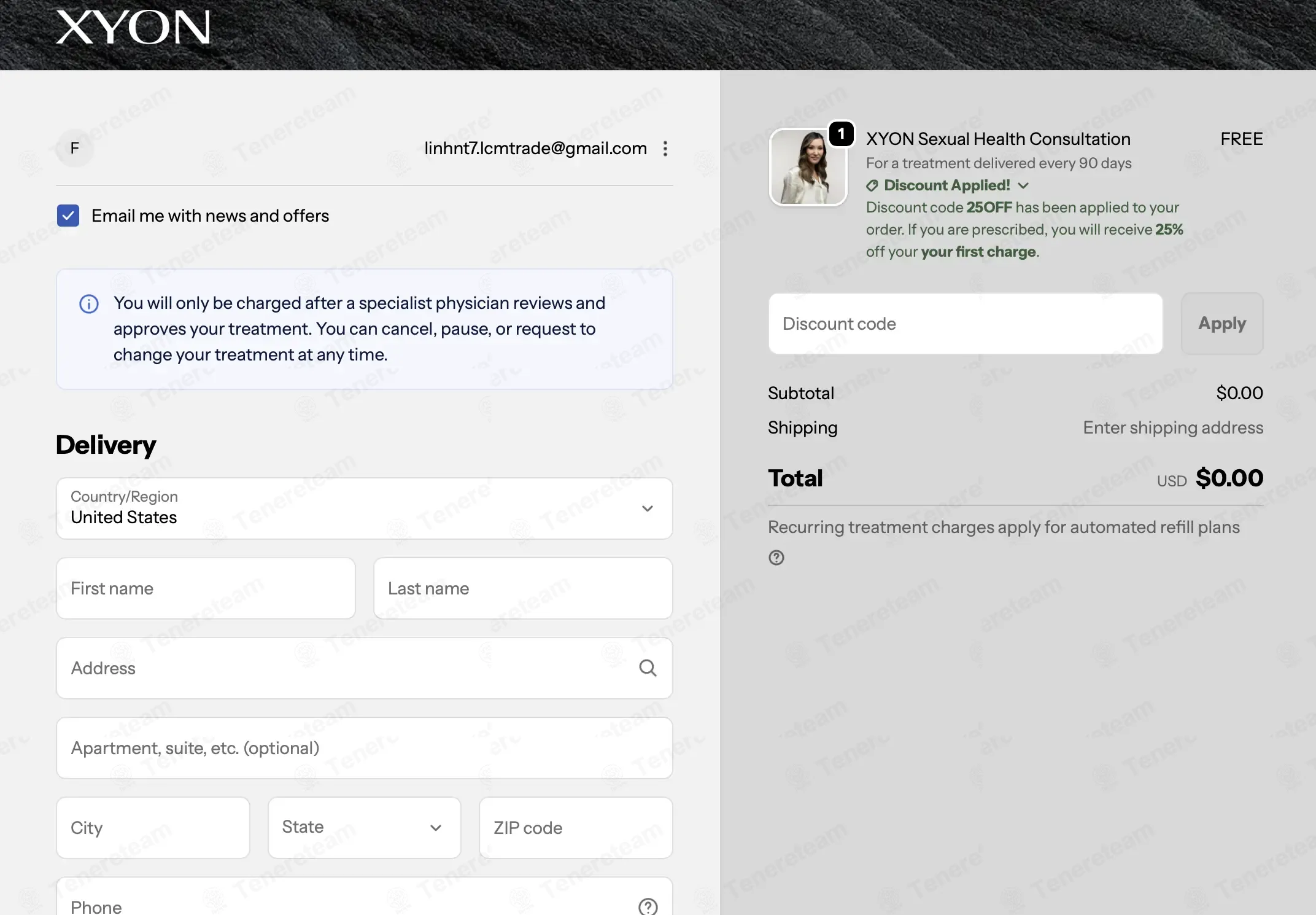Viewport: 1316px width, 915px height.
Task: Focus the ZIP code field
Action: [x=576, y=828]
